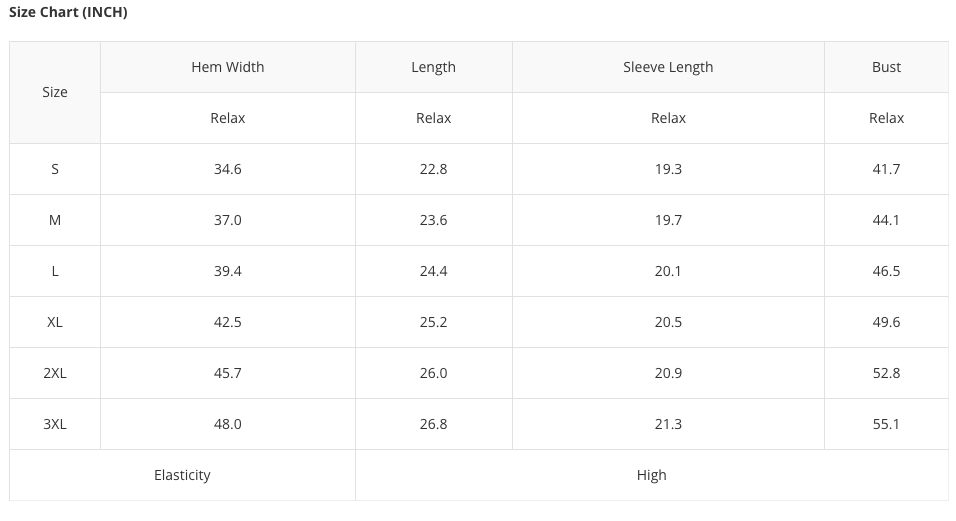Click the High elasticity value cell
This screenshot has width=956, height=521.
[651, 475]
